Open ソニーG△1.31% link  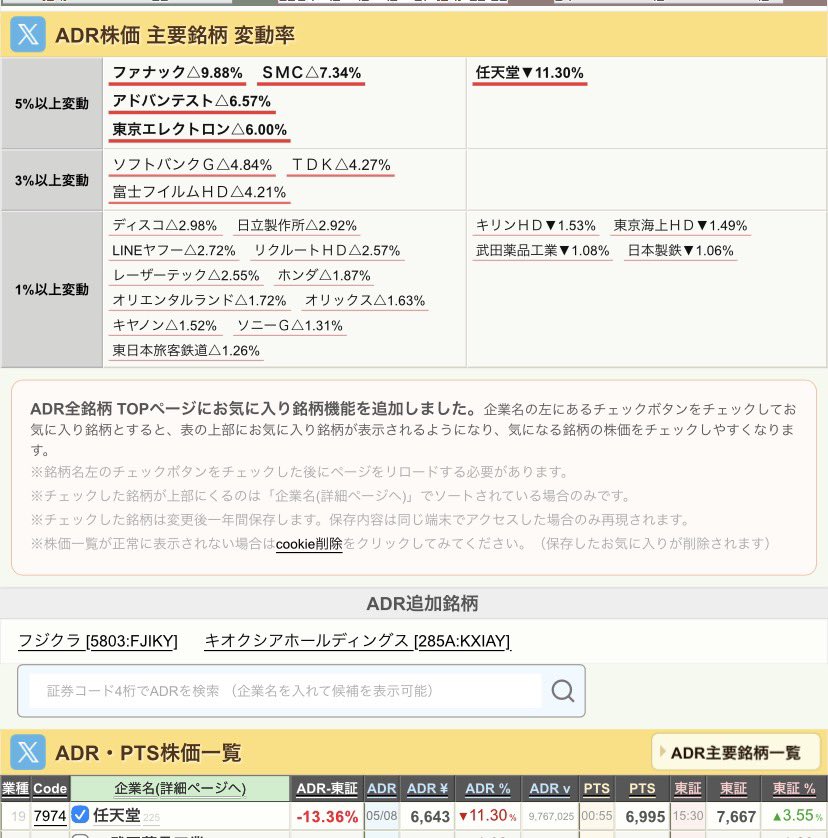coord(290,325)
